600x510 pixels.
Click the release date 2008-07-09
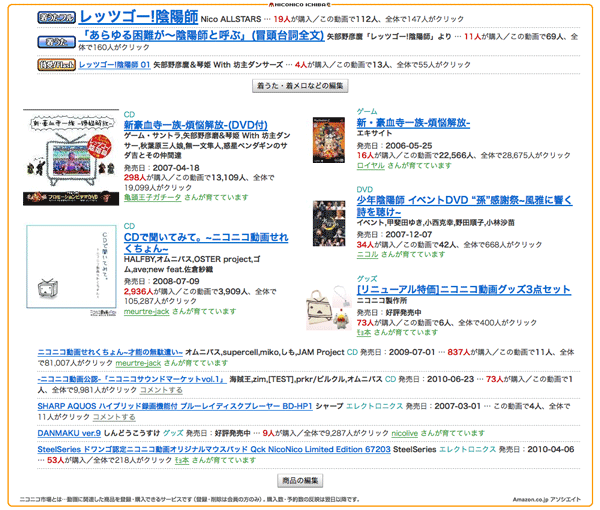tap(176, 281)
